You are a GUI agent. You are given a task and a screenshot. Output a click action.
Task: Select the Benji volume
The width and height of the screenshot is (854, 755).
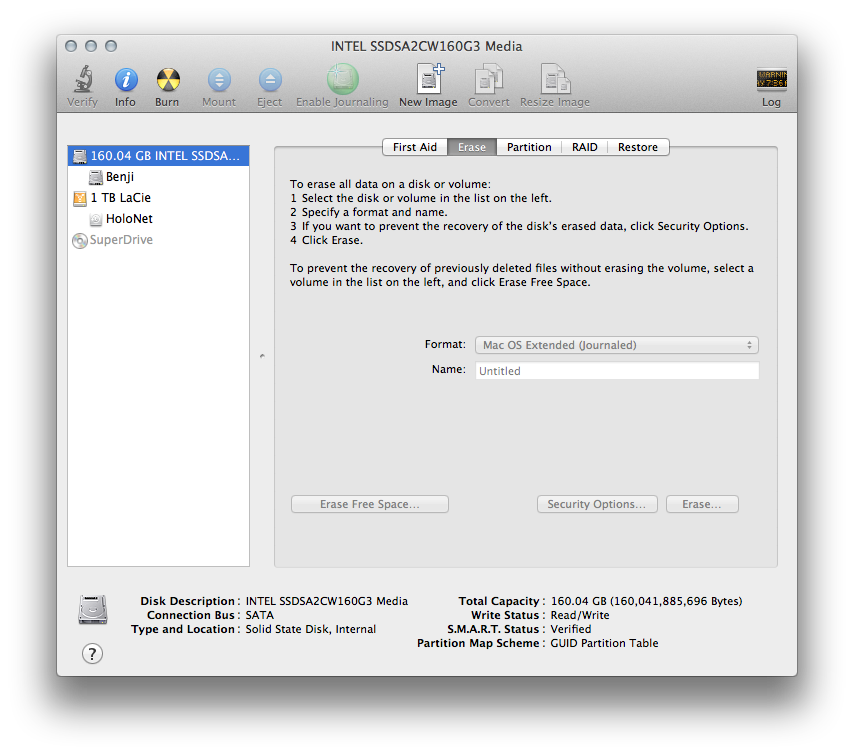(158, 176)
